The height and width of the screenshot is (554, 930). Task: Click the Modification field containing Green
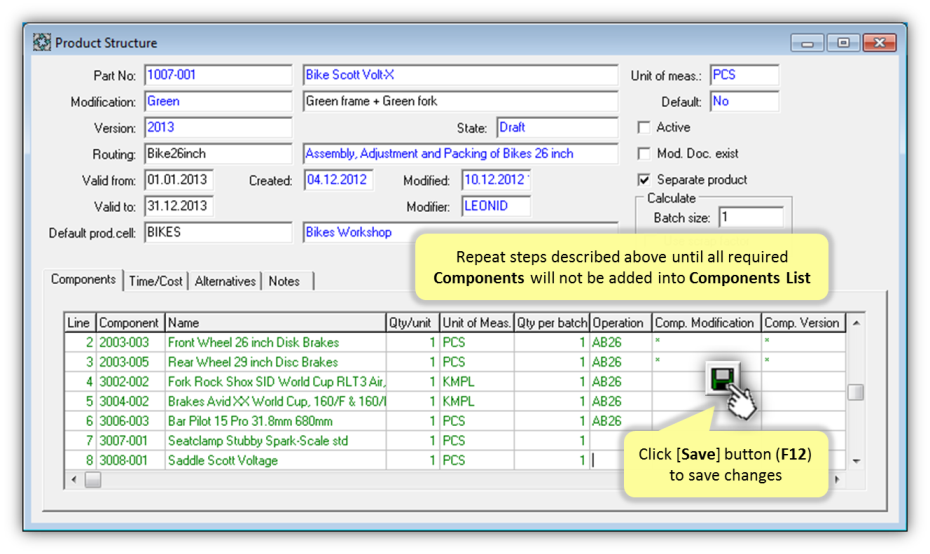218,101
